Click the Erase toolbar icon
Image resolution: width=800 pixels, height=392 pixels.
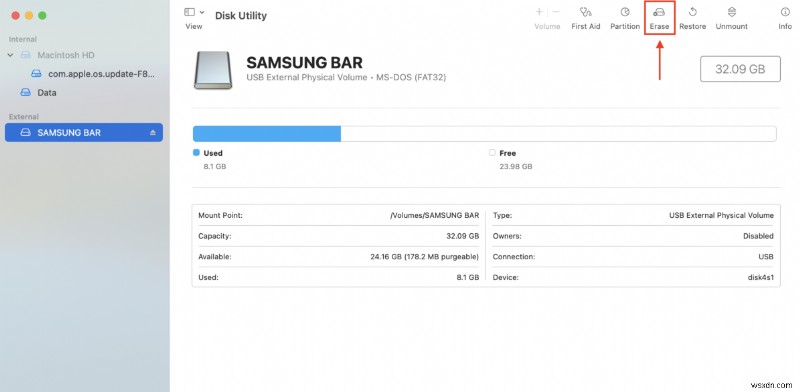pos(659,12)
